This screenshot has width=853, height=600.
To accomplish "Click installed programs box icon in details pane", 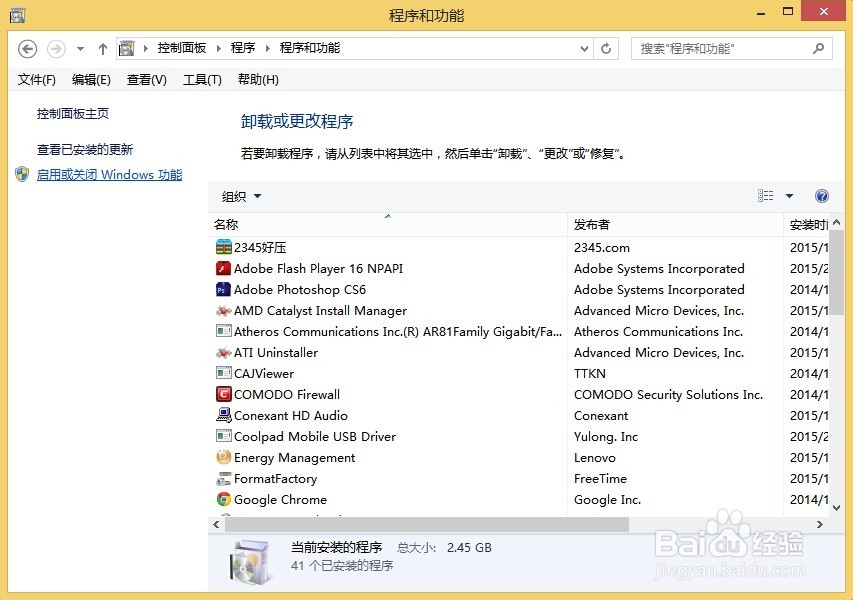I will pos(249,562).
